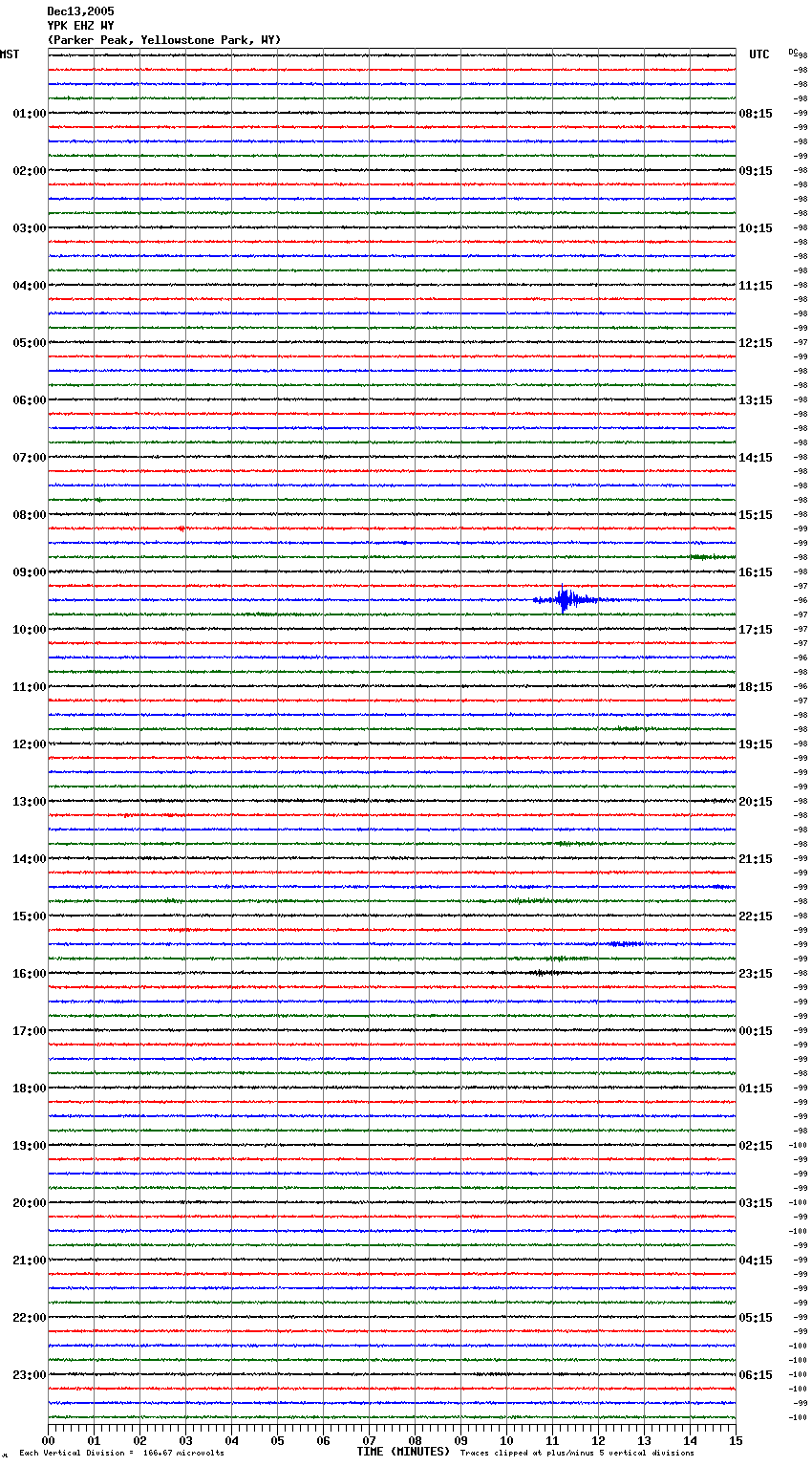Select the 07:00 MST time label

point(29,458)
